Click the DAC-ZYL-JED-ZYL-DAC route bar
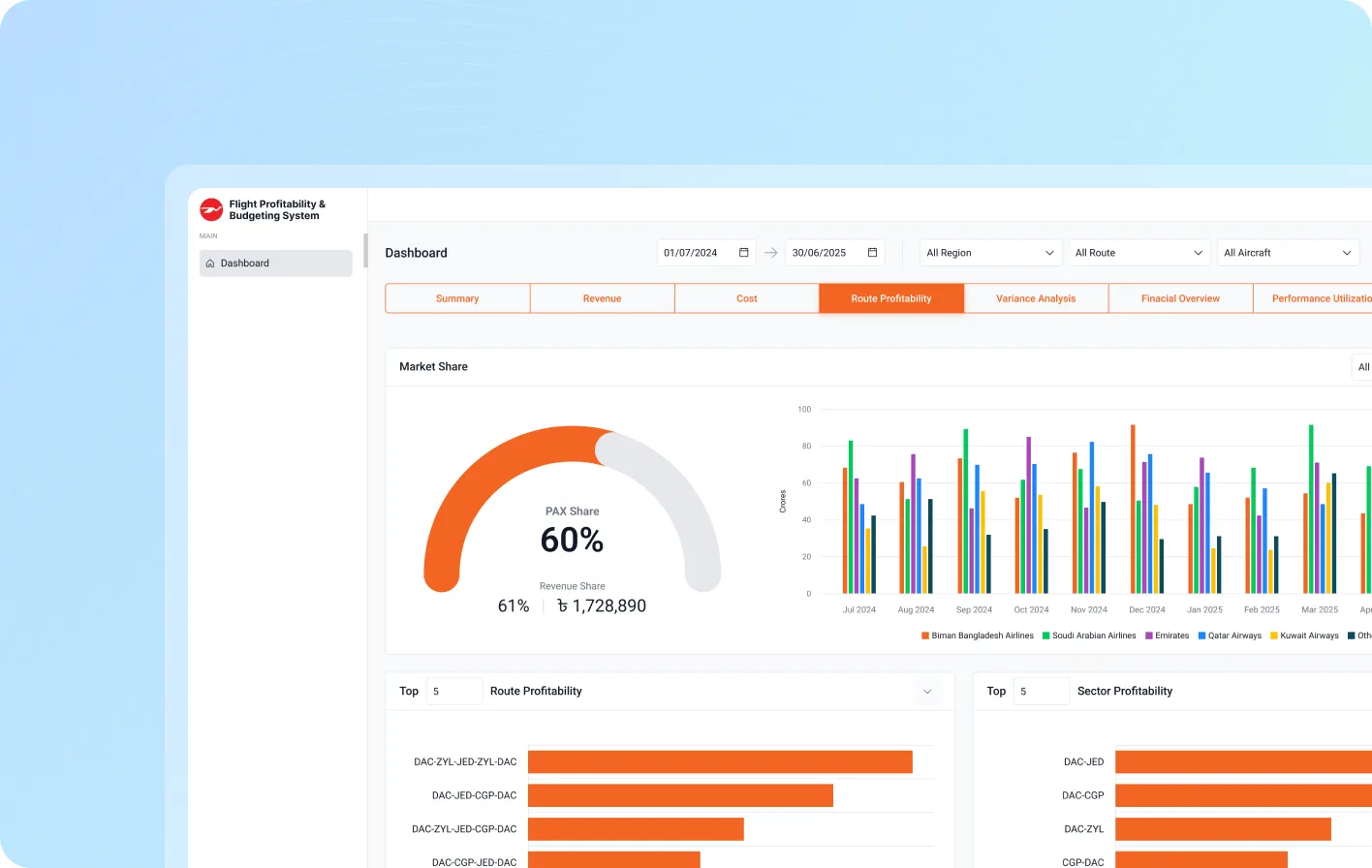Screen dimensions: 1372x868 (720, 762)
